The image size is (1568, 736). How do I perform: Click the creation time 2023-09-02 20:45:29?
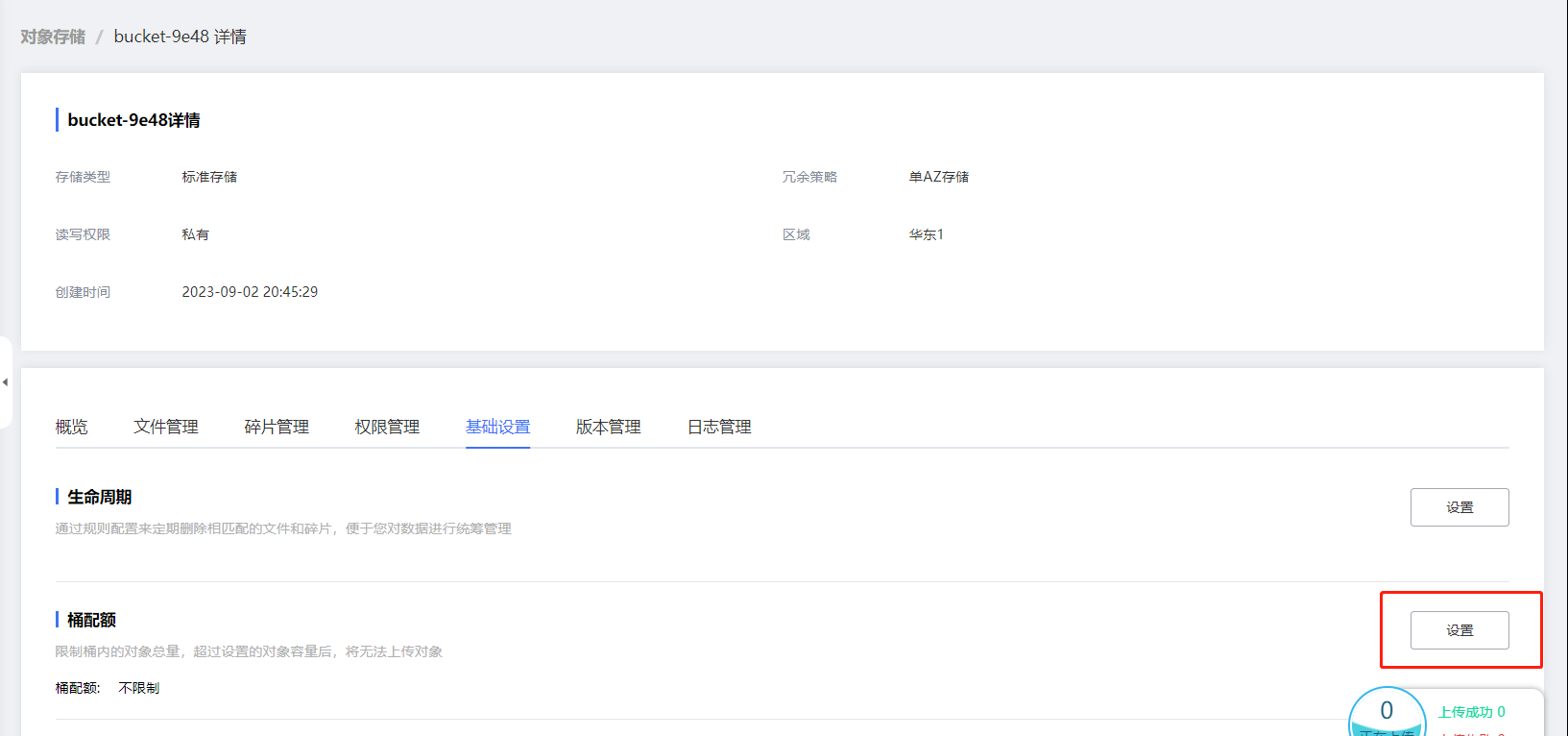(250, 292)
